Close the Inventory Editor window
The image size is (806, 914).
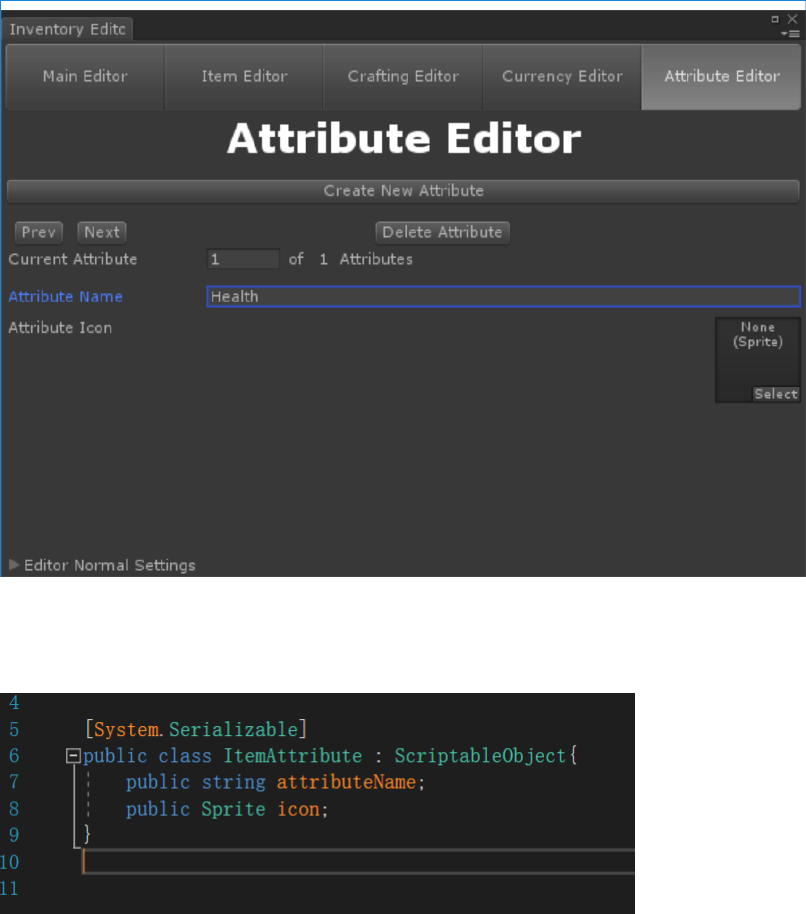793,19
